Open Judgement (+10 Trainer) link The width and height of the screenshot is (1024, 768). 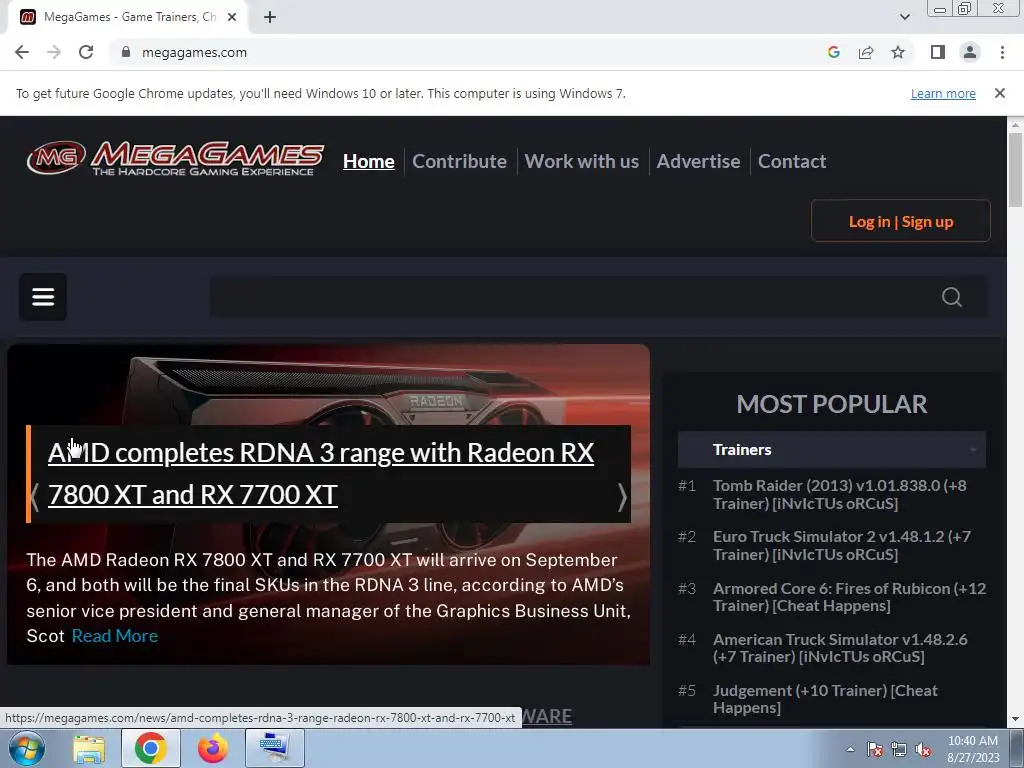(825, 699)
